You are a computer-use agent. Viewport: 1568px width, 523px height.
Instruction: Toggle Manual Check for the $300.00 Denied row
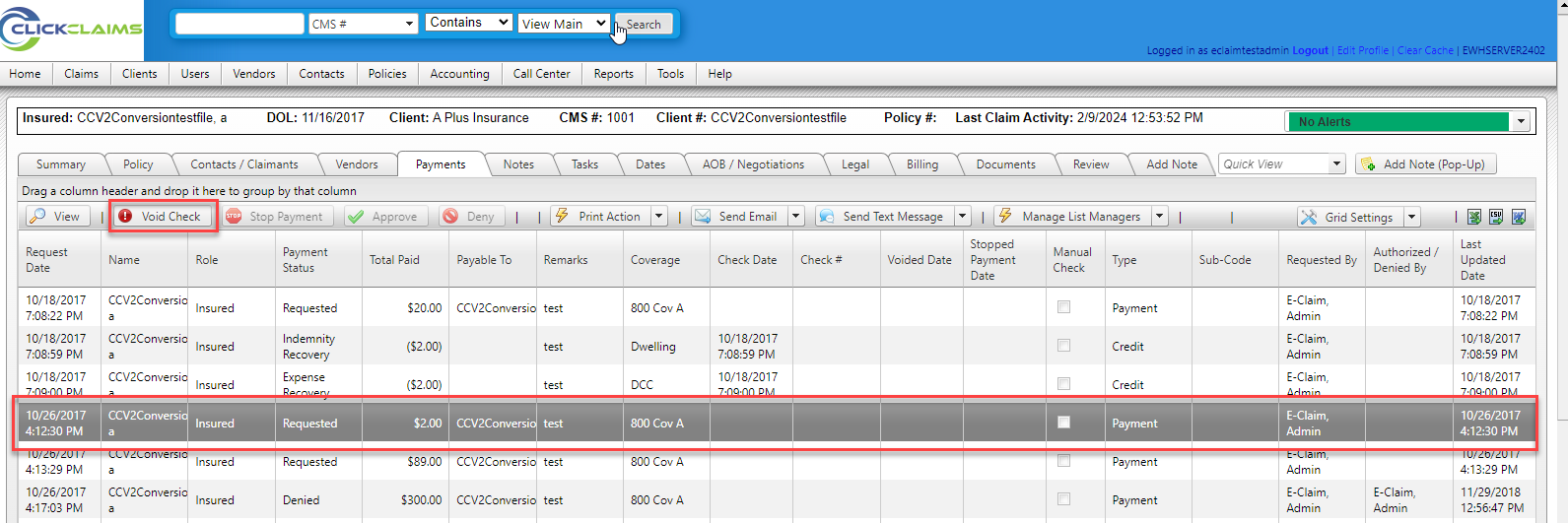1063,499
